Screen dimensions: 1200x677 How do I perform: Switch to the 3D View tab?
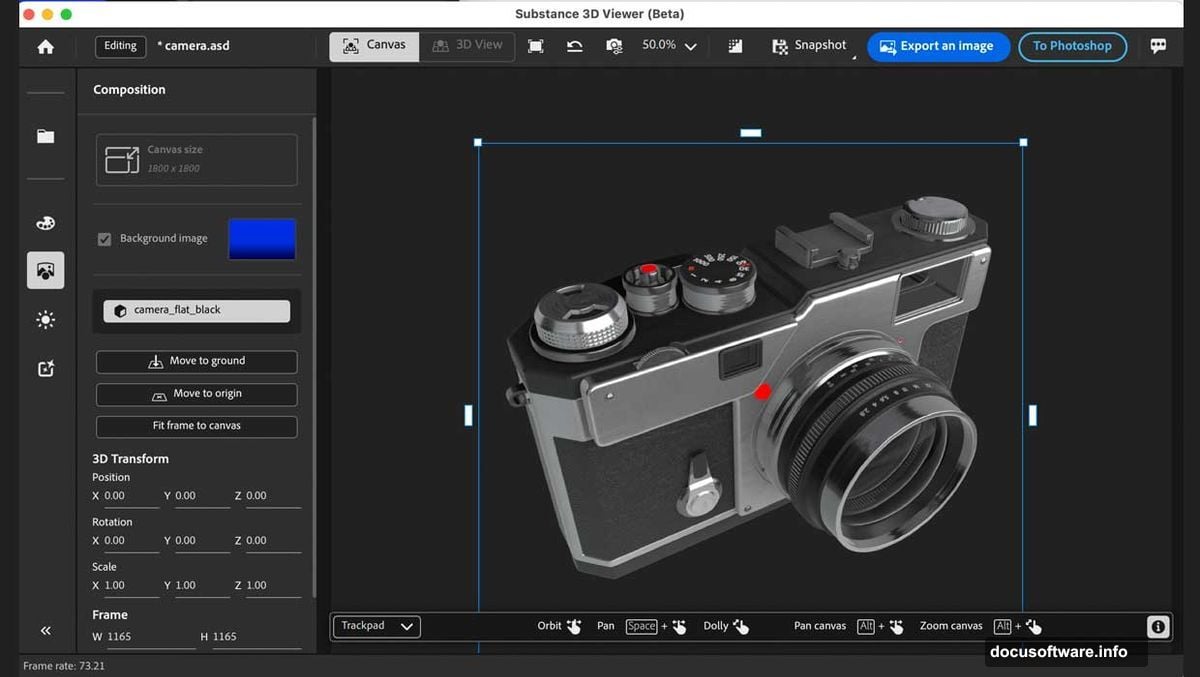tap(467, 46)
